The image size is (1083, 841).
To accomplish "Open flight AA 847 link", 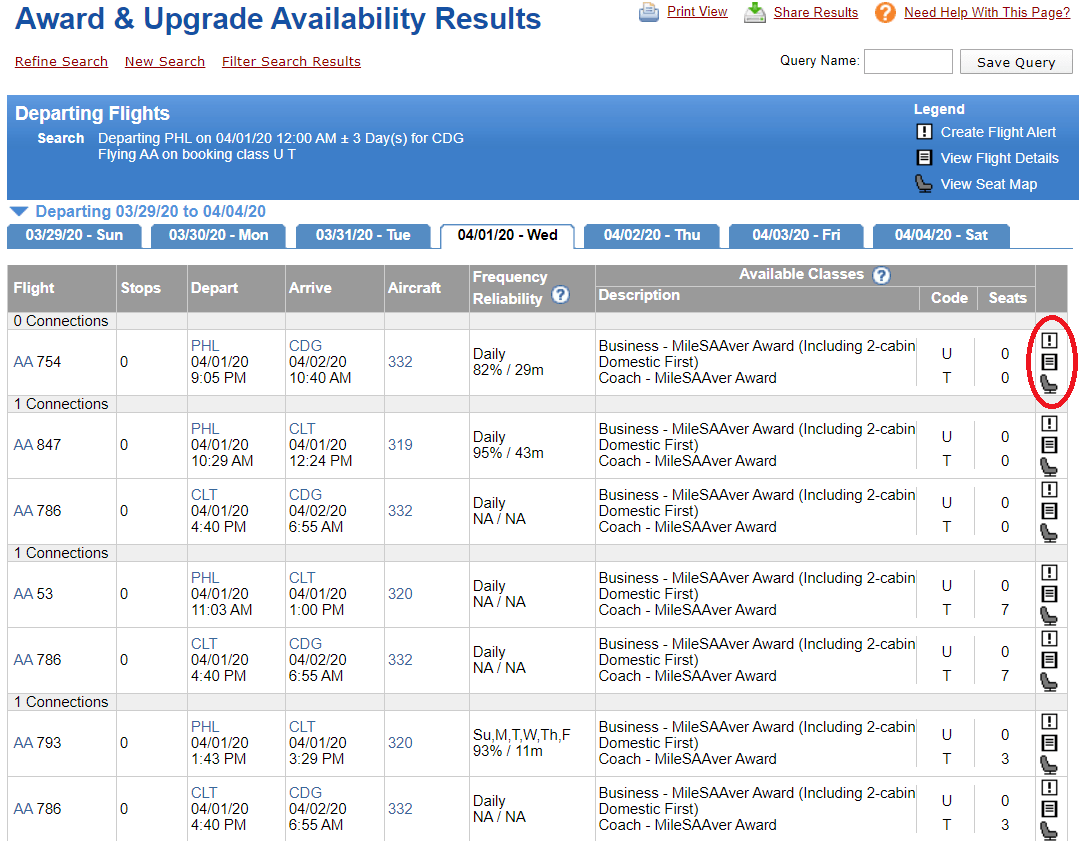I will (37, 445).
